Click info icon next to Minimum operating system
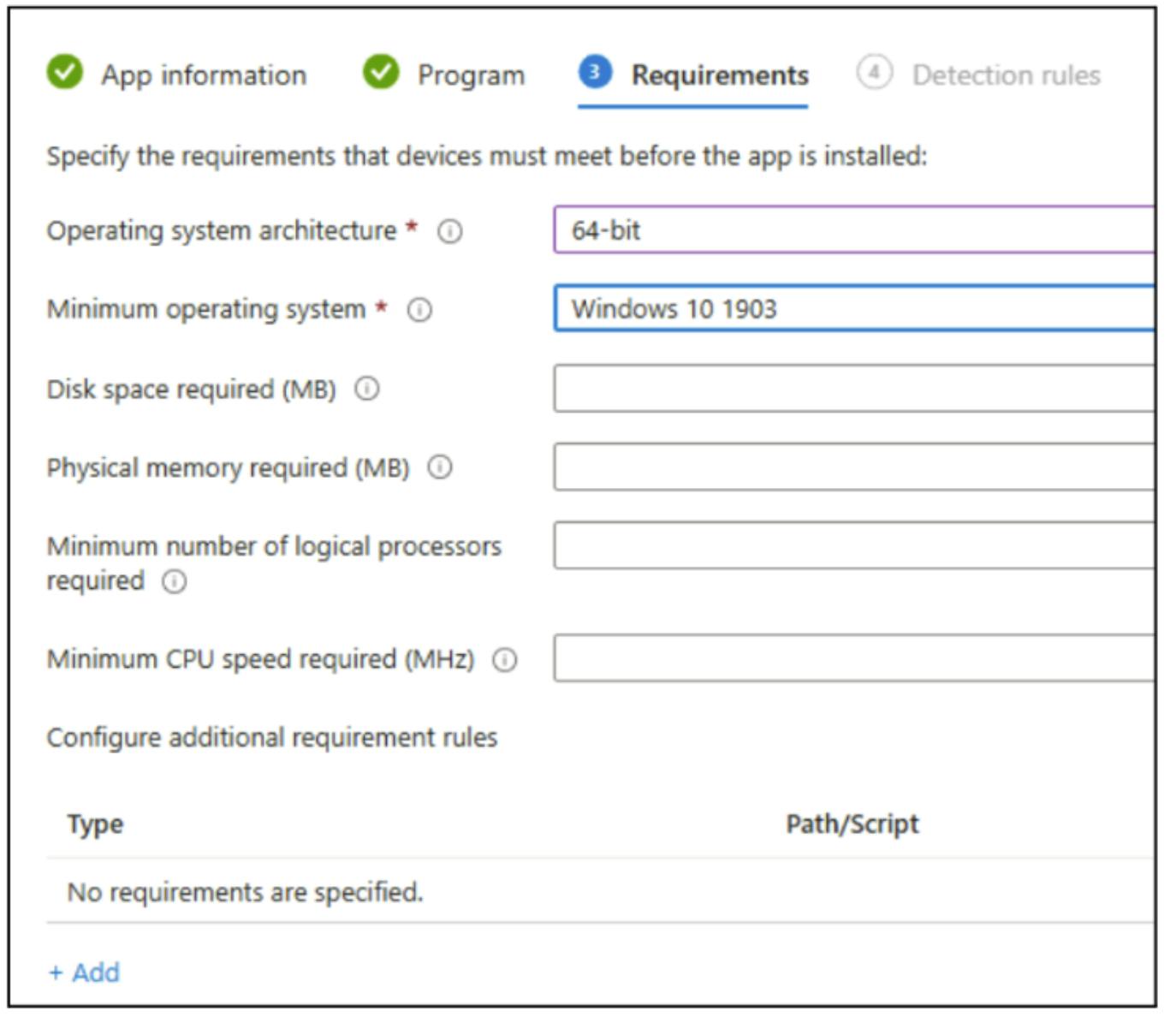 click(x=419, y=310)
